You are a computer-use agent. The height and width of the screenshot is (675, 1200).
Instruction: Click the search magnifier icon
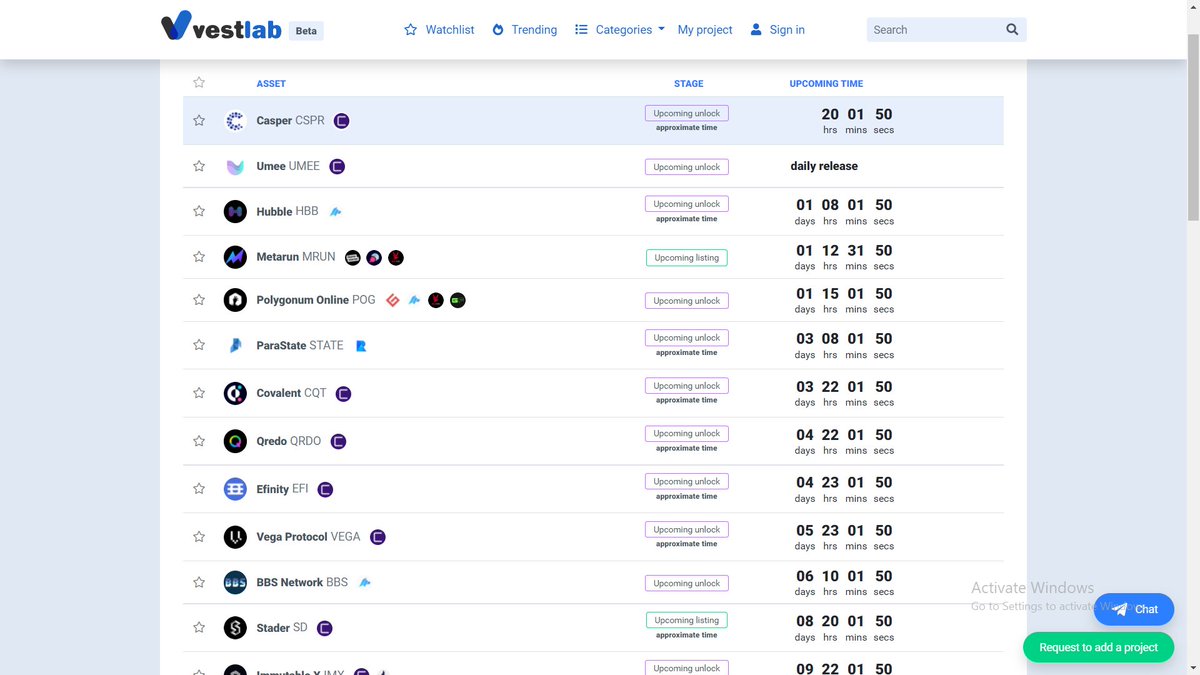click(1012, 30)
